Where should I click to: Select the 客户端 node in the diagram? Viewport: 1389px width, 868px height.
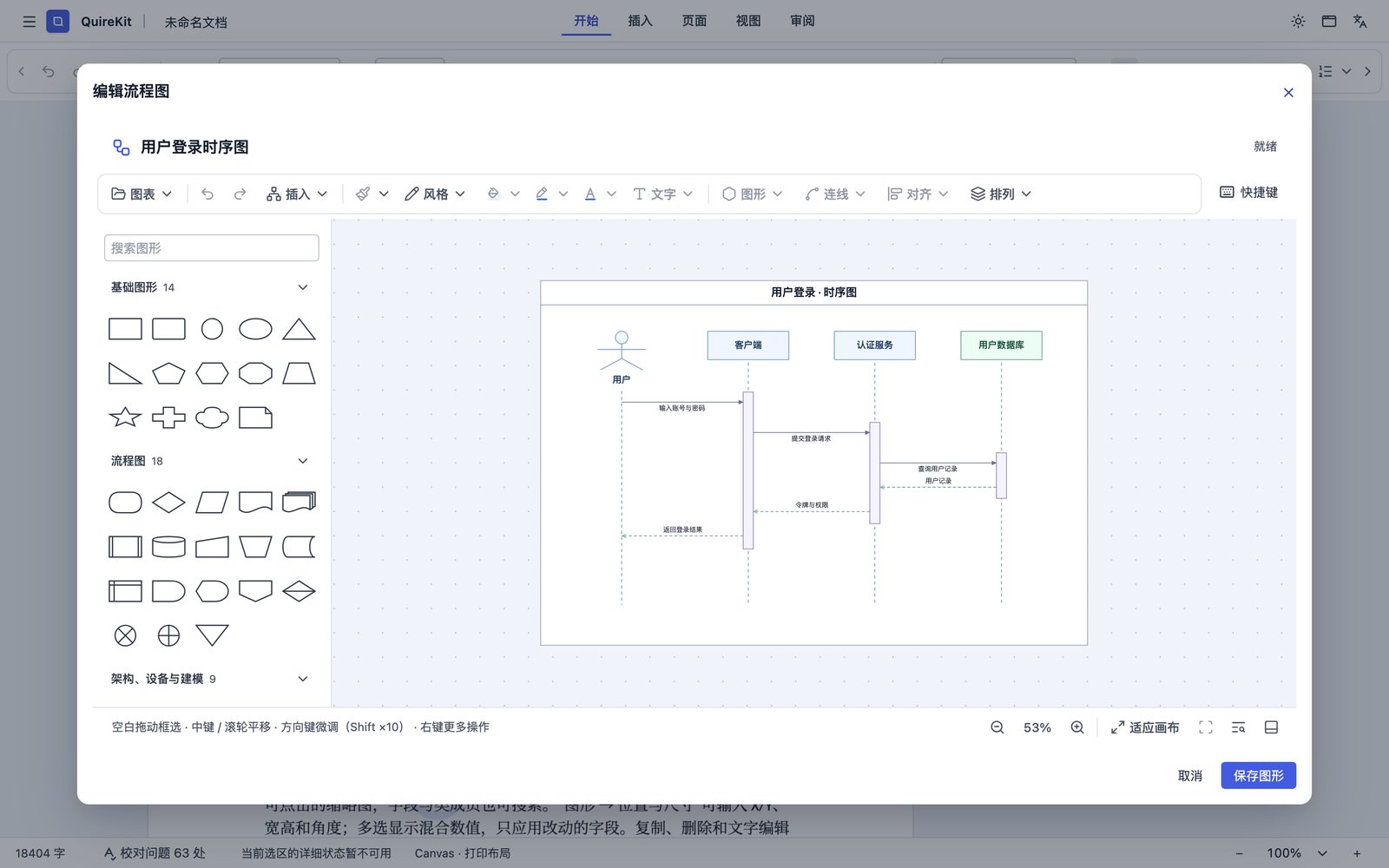click(x=748, y=345)
